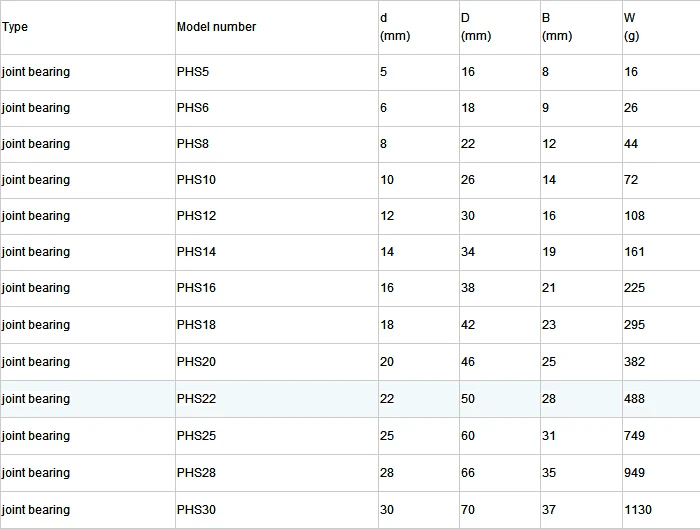Select model PHS10 in the table
Screen dimensions: 700x529
pos(196,180)
